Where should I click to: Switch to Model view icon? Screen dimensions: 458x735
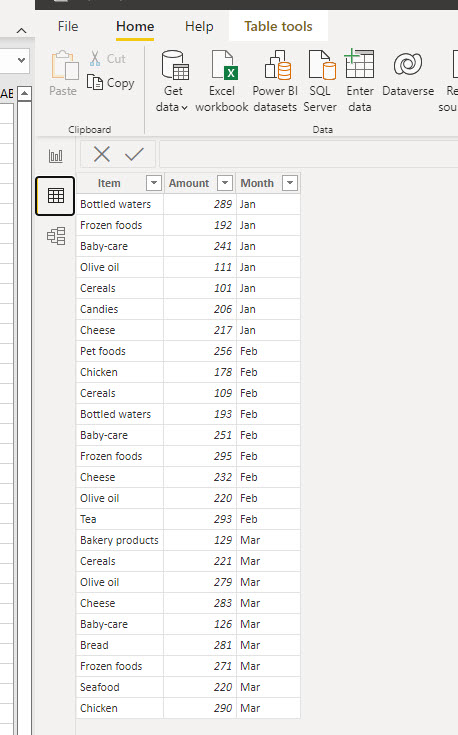coord(56,236)
